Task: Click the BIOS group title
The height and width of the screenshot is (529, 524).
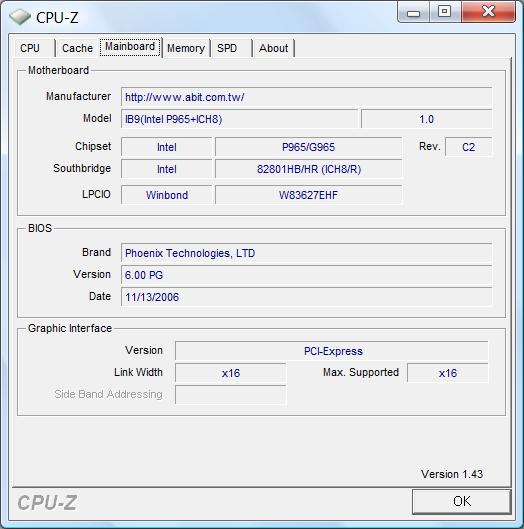Action: coord(40,228)
